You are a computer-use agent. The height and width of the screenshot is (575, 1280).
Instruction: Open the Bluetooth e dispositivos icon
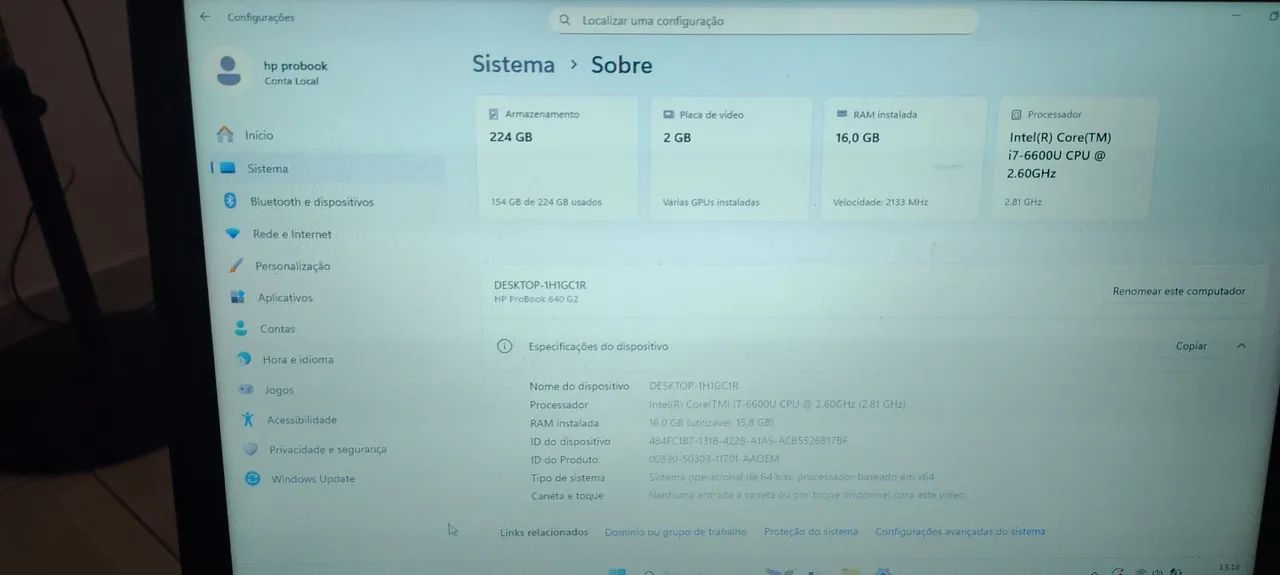[229, 201]
